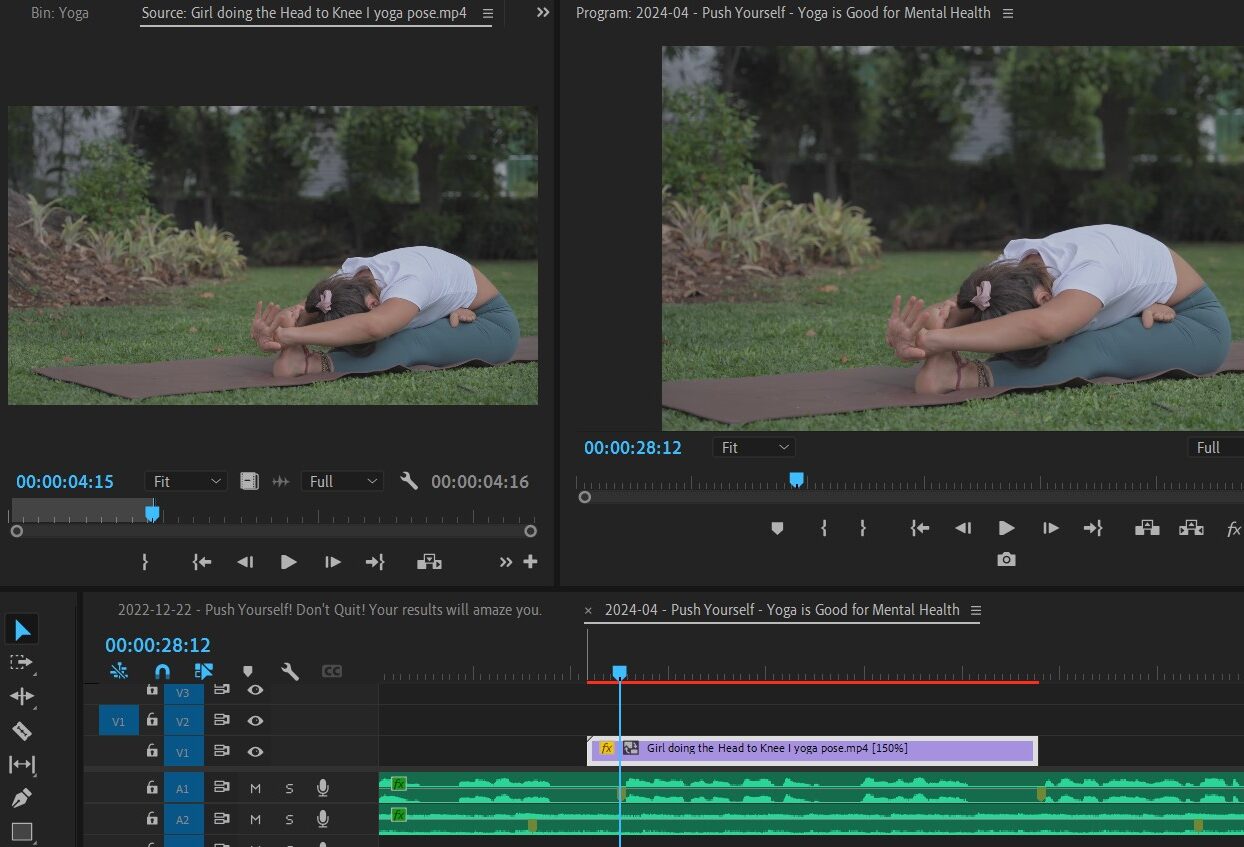Switch to 2022-12-22 Push Yourself sequence tab
This screenshot has height=847, width=1244.
pyautogui.click(x=330, y=610)
